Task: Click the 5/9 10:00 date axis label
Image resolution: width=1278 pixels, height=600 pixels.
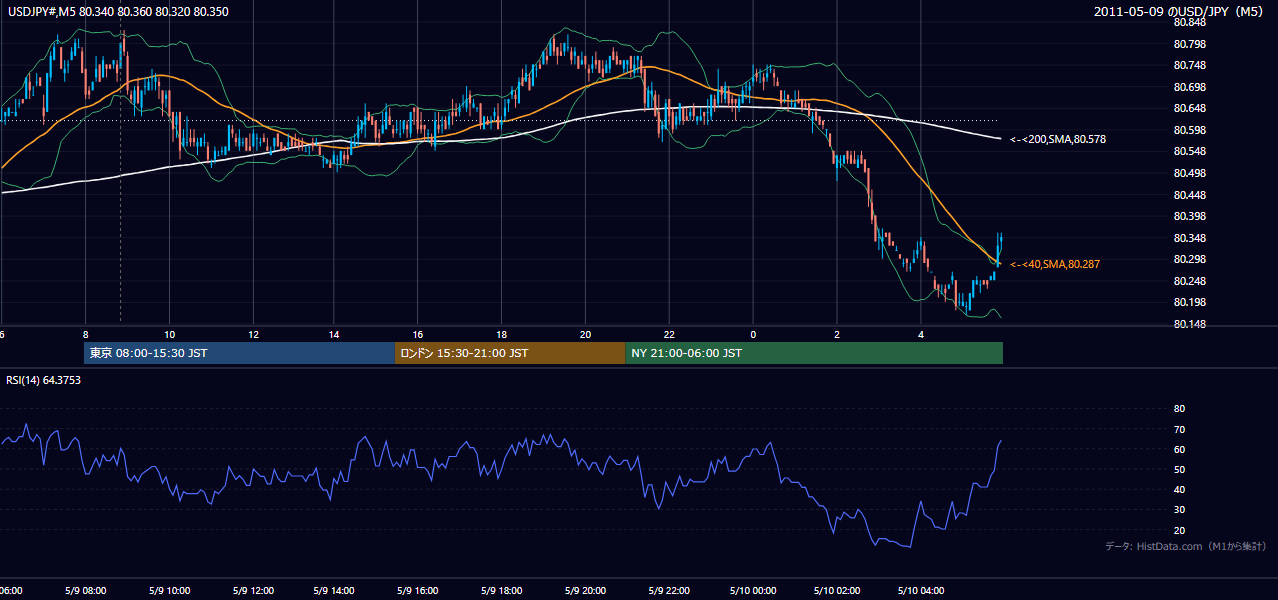Action: coord(169,590)
